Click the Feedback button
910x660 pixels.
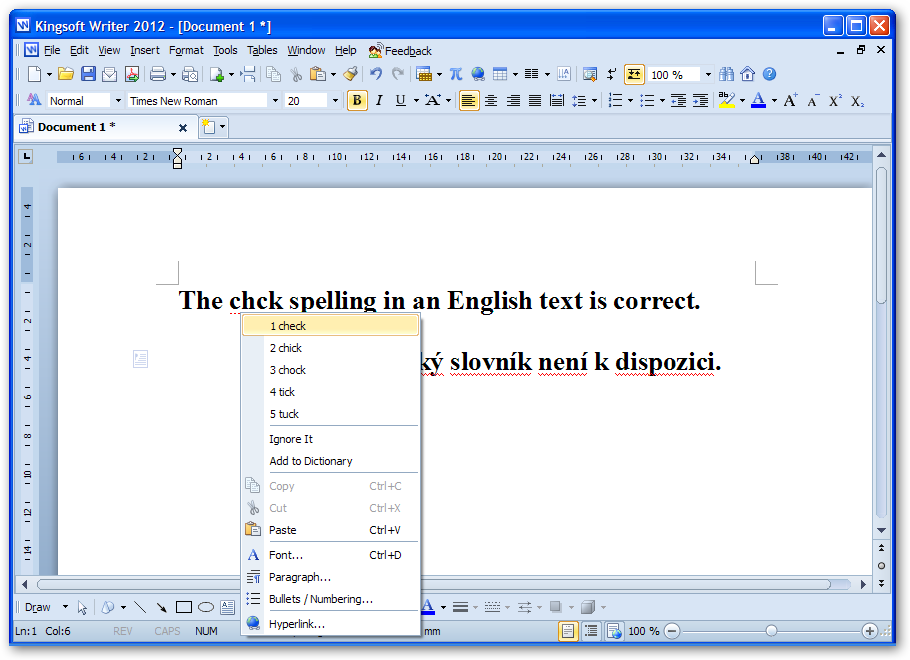click(x=400, y=51)
